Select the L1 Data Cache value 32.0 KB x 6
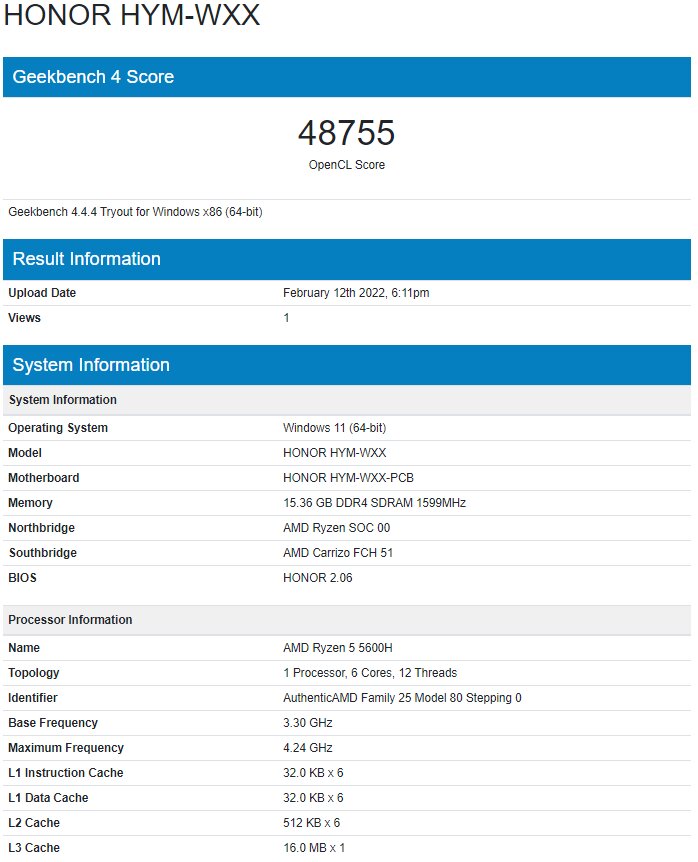 pos(313,798)
